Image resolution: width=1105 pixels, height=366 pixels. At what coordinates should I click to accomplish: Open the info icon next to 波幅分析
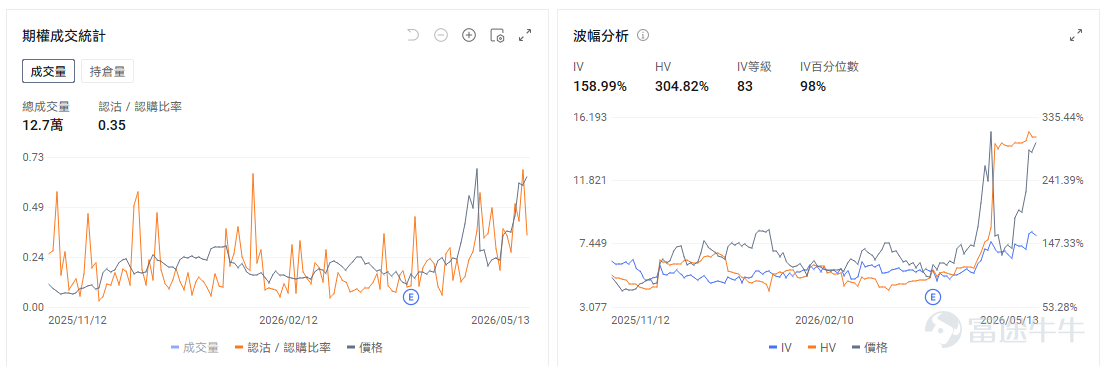point(643,35)
